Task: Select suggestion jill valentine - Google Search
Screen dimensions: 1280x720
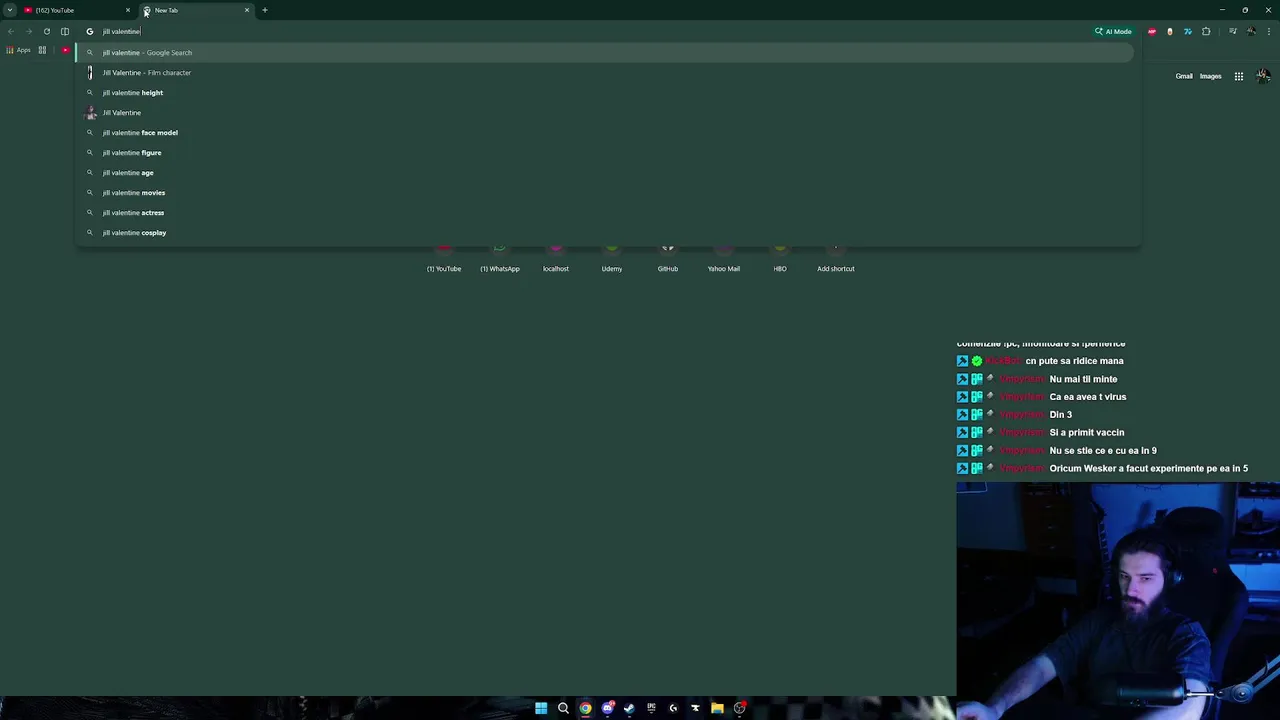Action: (x=606, y=52)
